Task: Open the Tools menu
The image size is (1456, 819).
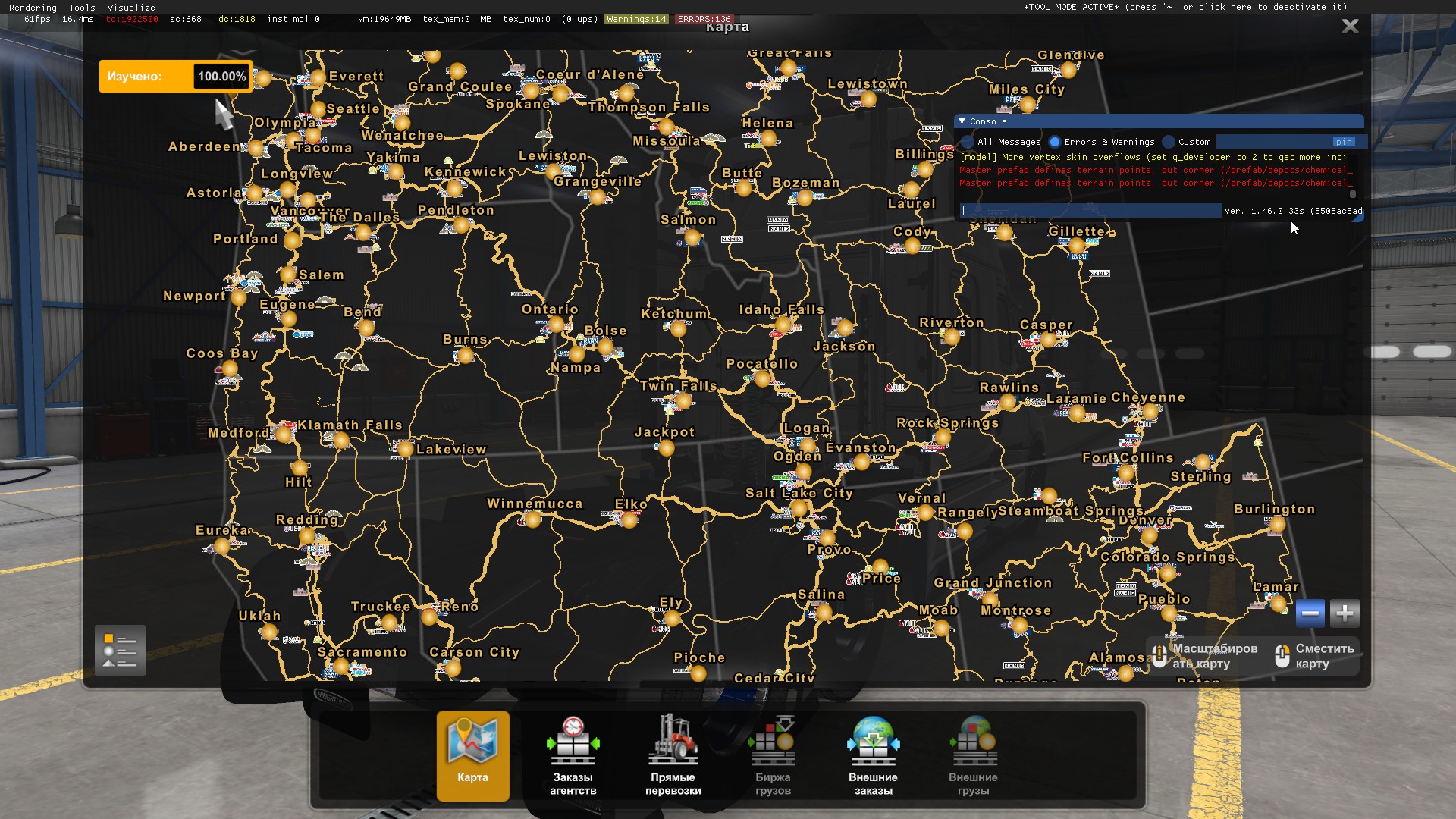Action: [82, 8]
